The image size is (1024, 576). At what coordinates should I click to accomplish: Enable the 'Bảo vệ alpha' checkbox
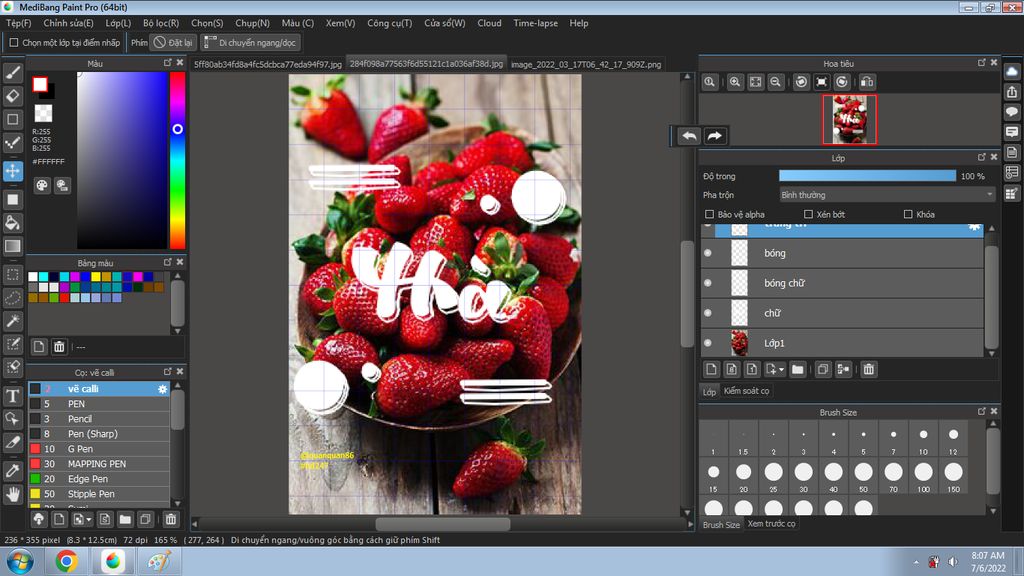709,214
